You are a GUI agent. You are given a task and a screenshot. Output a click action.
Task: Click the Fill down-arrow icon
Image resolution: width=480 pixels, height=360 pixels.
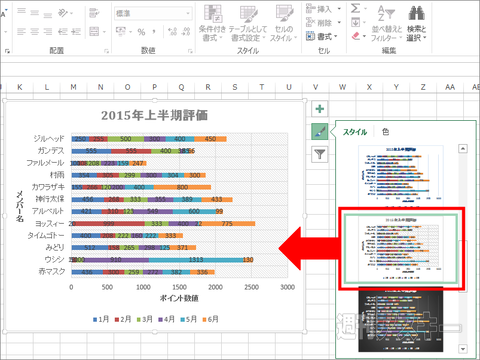coord(356,22)
